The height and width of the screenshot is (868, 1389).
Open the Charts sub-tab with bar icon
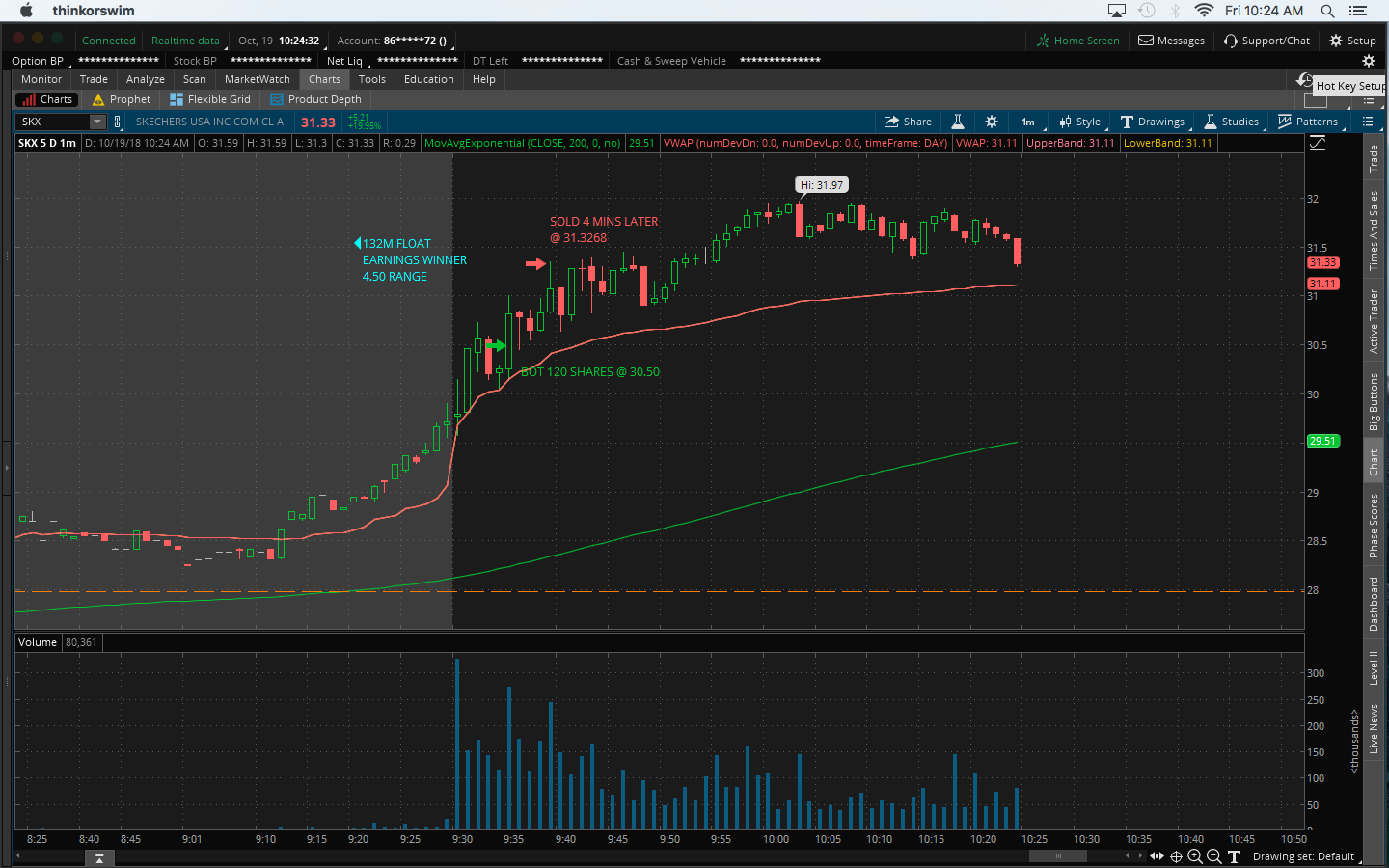[46, 99]
